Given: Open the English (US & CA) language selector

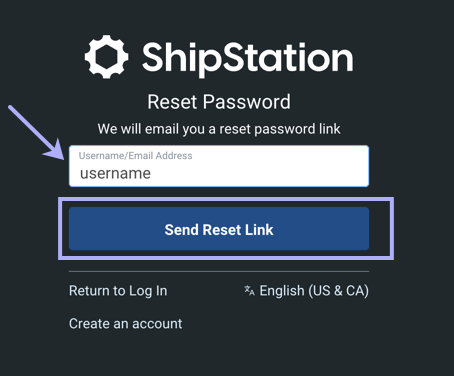Looking at the screenshot, I should point(306,291).
